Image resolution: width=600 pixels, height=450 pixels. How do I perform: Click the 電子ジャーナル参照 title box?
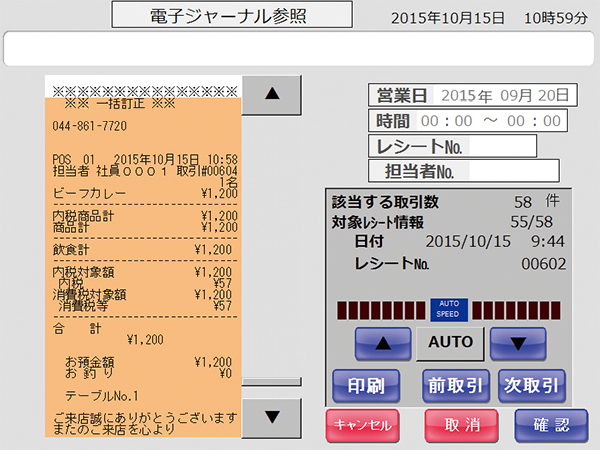(232, 15)
